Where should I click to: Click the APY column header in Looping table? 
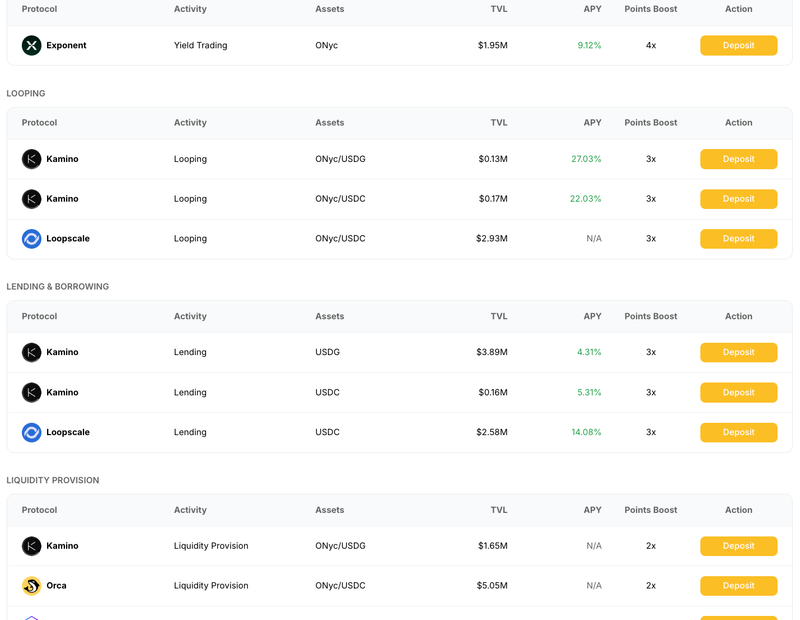(x=592, y=122)
